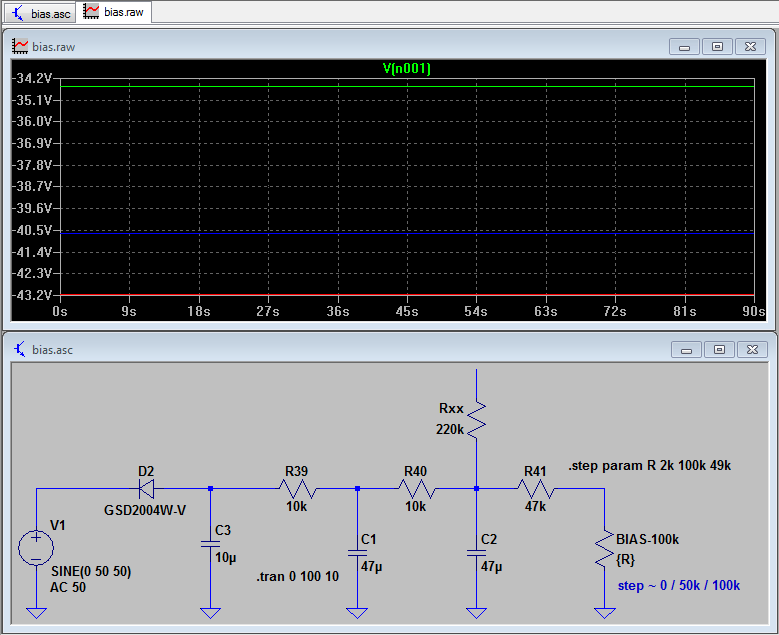Viewport: 779px width, 635px height.
Task: Click the D2 diode symbol
Action: [146, 489]
